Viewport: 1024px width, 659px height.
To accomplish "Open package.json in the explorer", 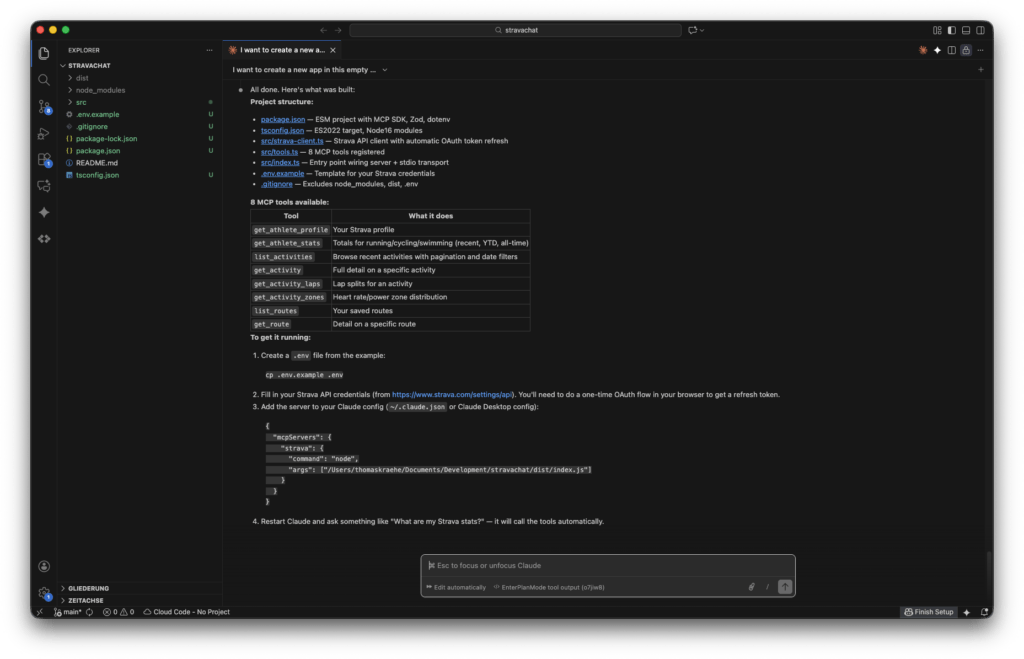I will pyautogui.click(x=97, y=151).
